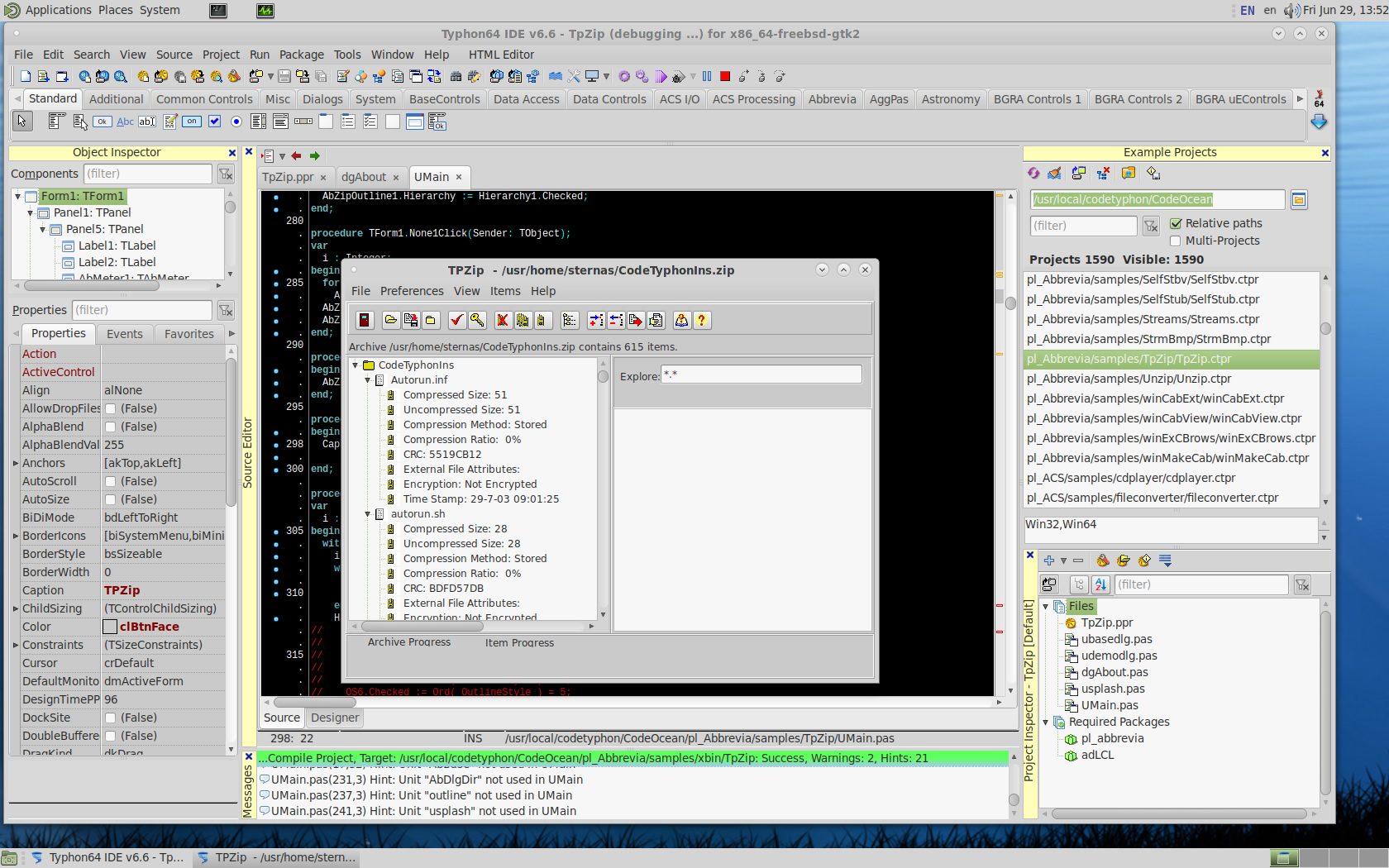This screenshot has height=868, width=1389.
Task: Click the Exit door icon in the TPZip toolbar
Action: pos(365,320)
